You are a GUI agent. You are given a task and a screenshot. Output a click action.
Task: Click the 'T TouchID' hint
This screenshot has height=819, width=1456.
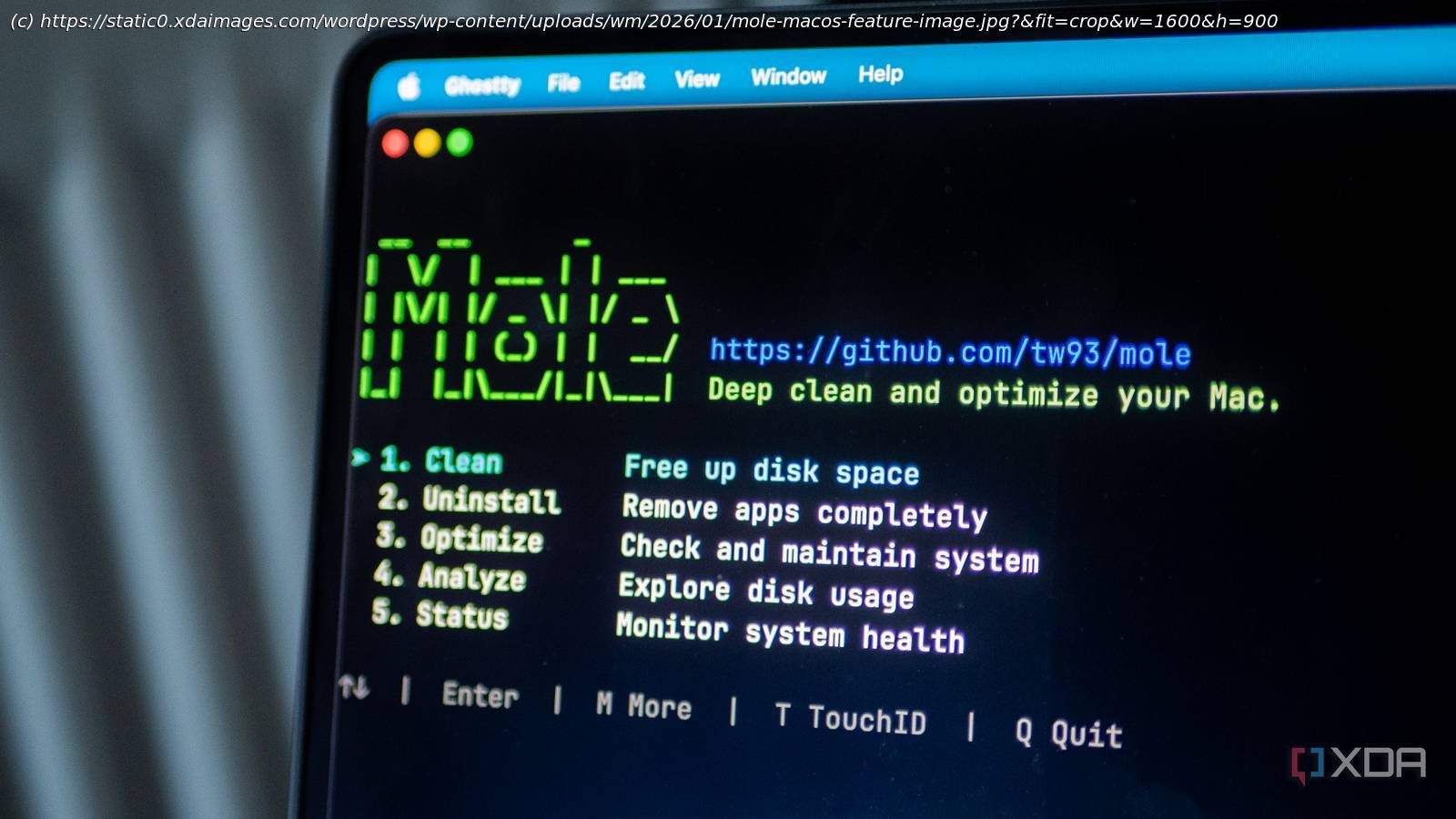[850, 719]
